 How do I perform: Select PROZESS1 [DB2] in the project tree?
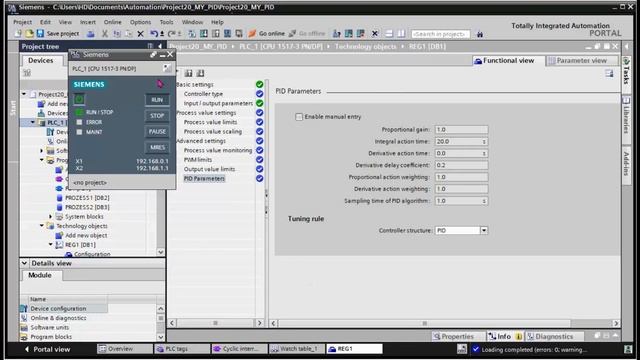(x=87, y=198)
